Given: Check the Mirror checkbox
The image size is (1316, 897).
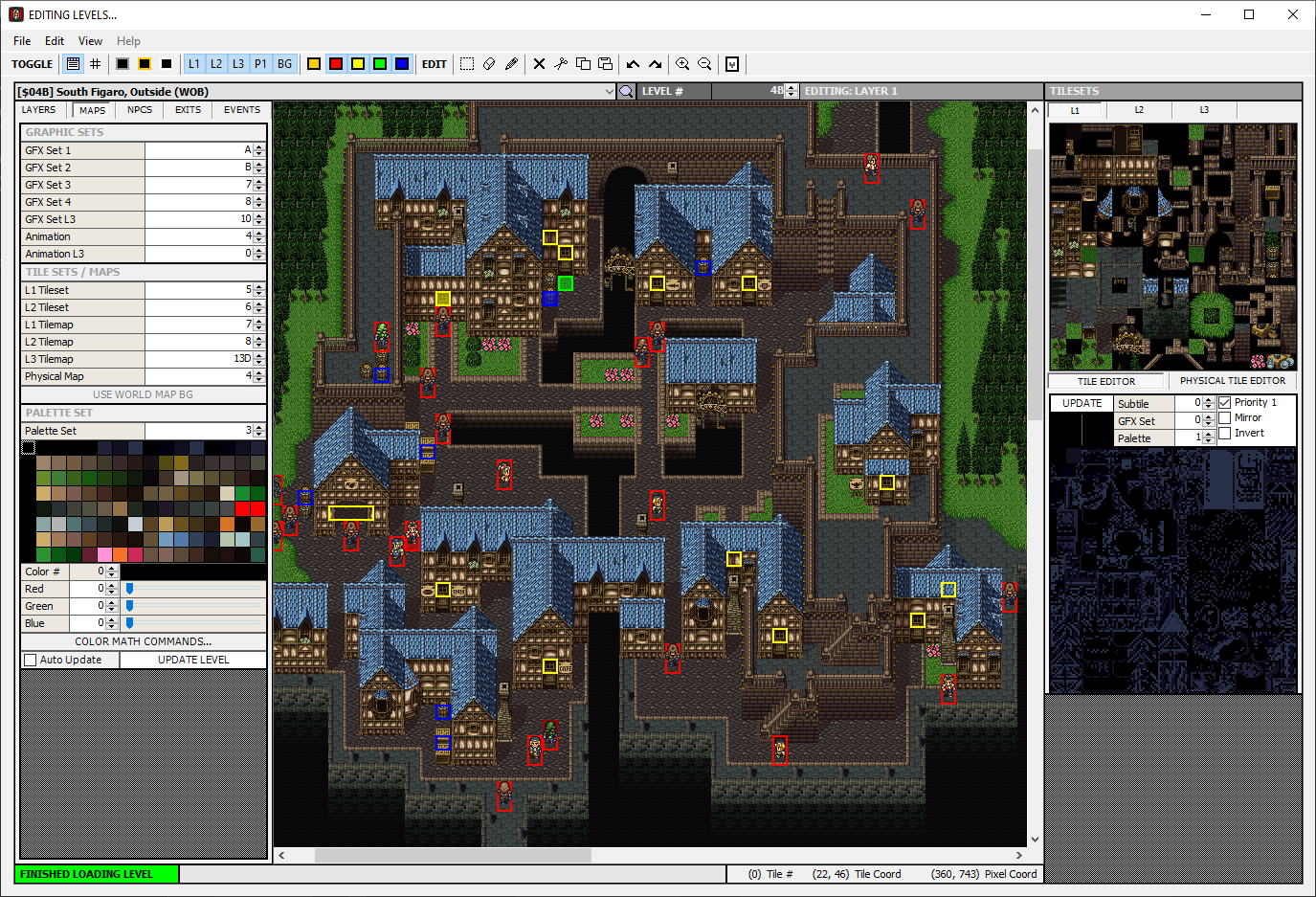Looking at the screenshot, I should click(x=1224, y=418).
